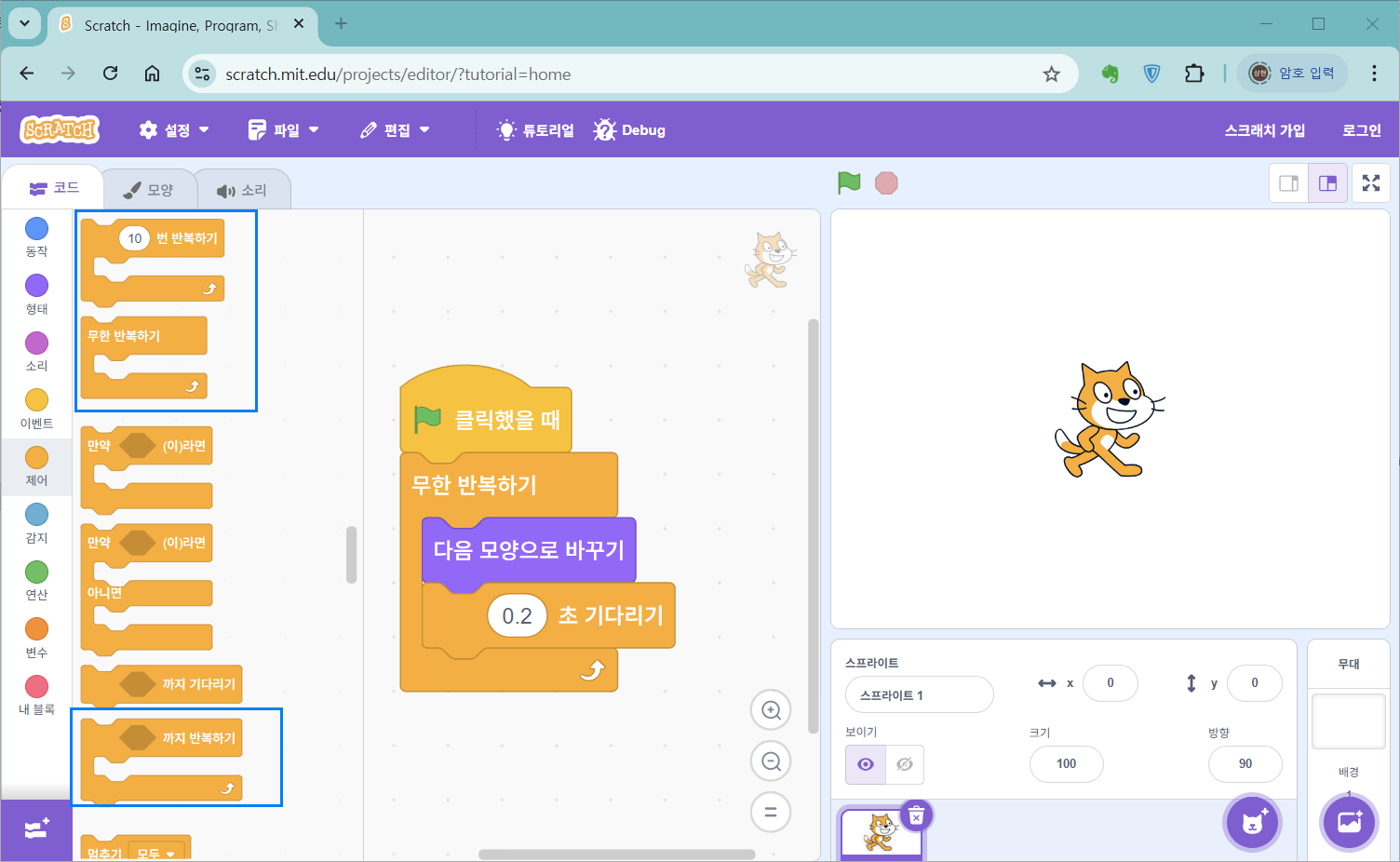Click the workspace horizontal scrollbar

tap(616, 854)
